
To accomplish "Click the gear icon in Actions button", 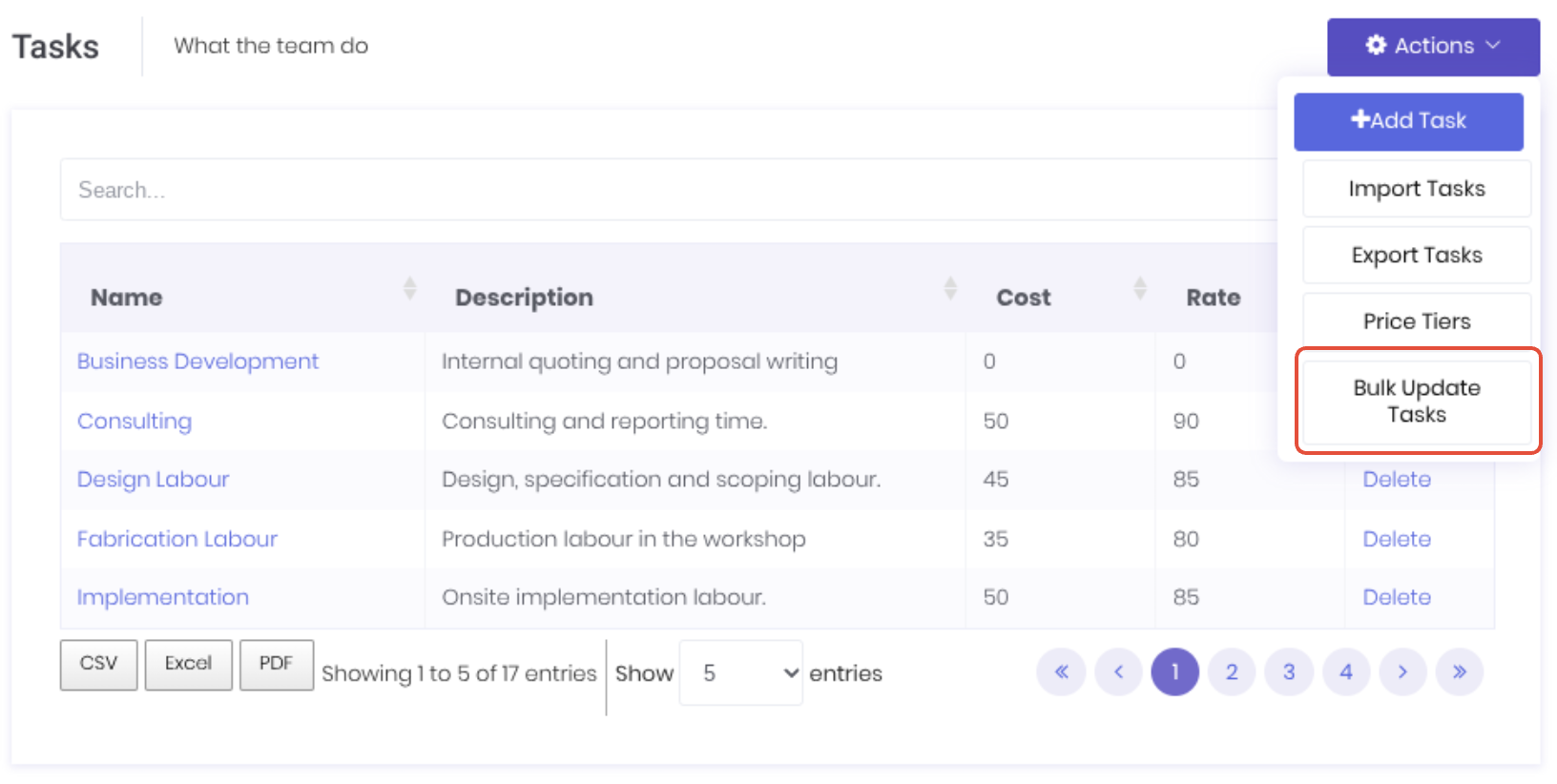I will (x=1376, y=45).
